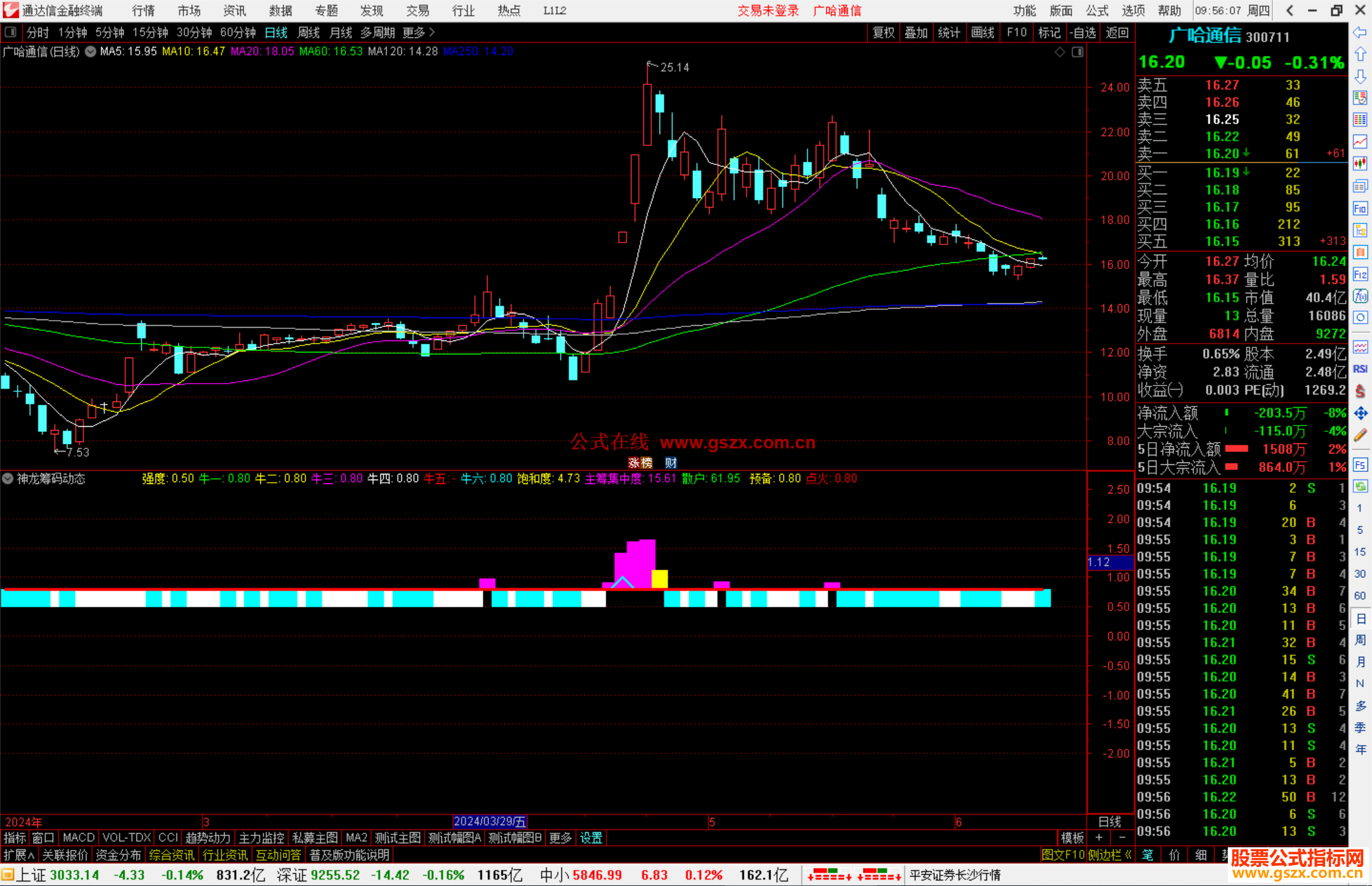Click the left arrow back icon in sidebar

pos(1360,32)
